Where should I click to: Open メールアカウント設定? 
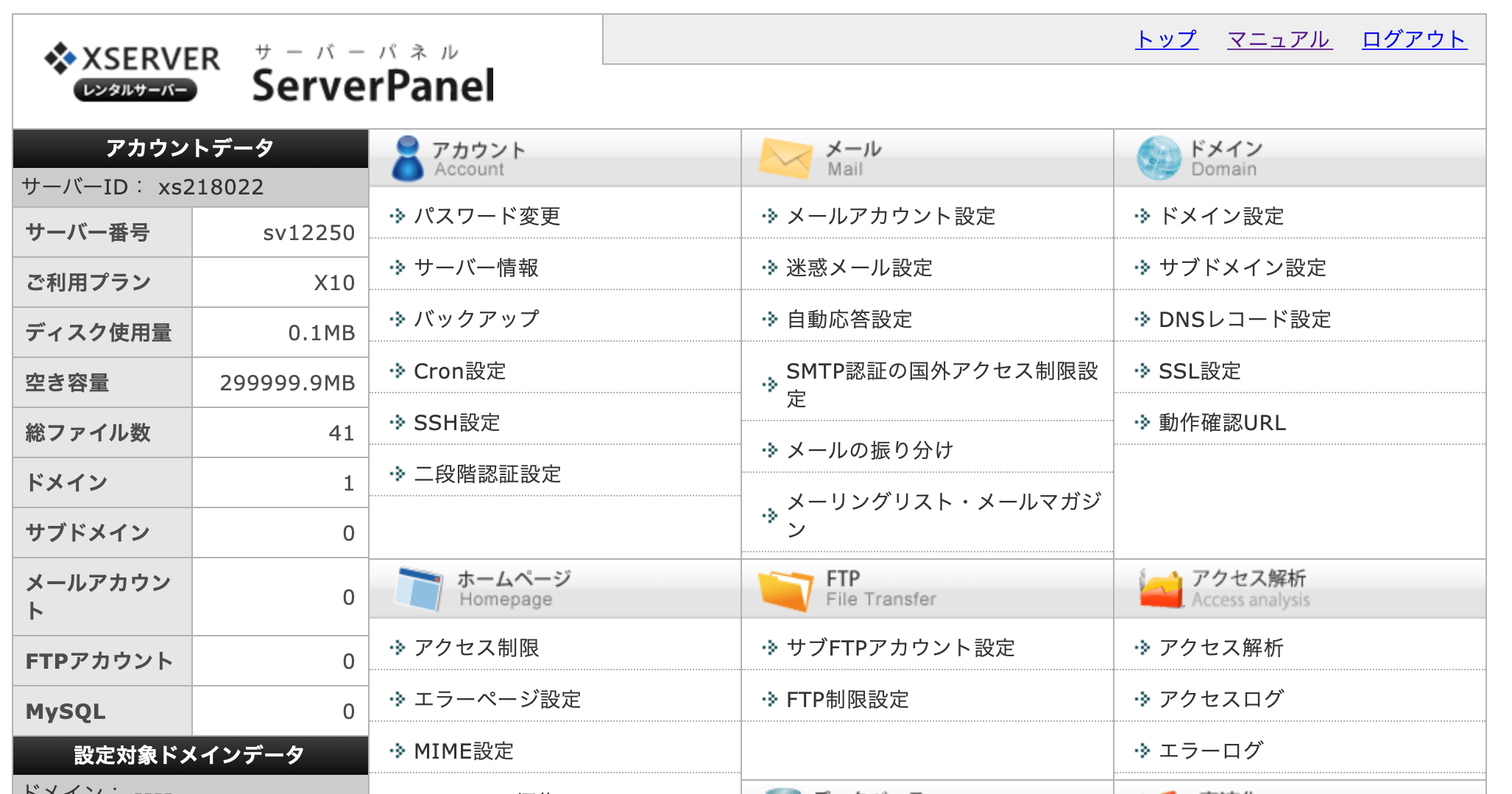tap(890, 216)
